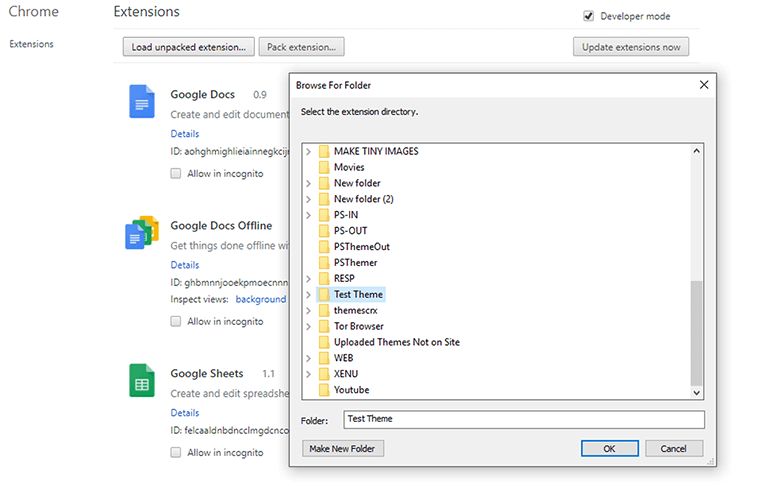777x486 pixels.
Task: Select the XENU folder icon
Action: click(324, 374)
